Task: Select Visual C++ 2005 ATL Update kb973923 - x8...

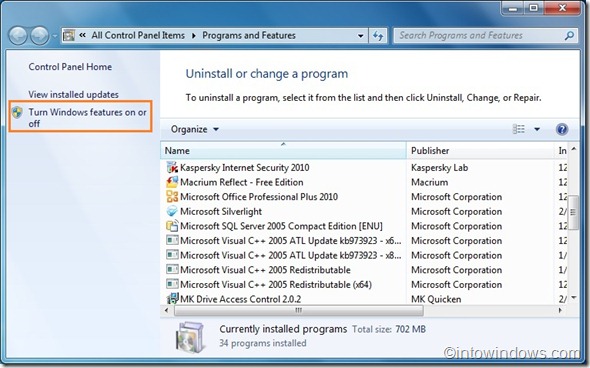Action: (x=290, y=255)
